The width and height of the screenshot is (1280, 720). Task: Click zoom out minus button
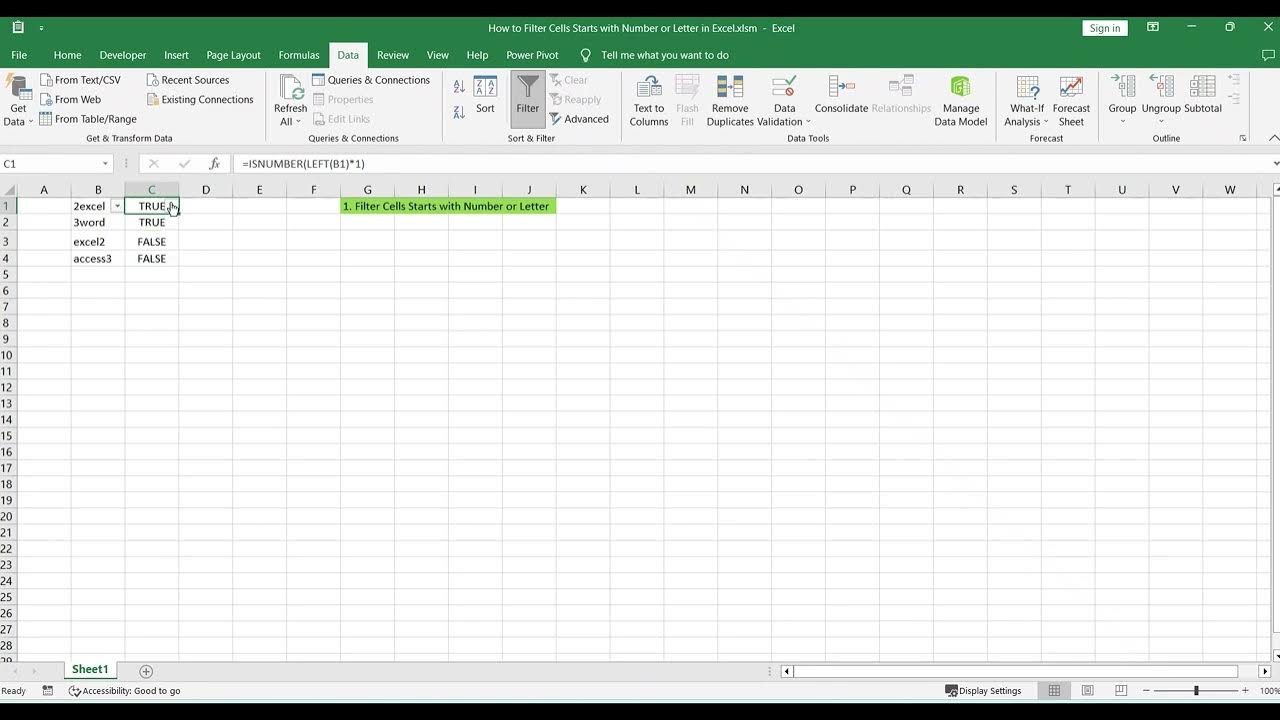1146,691
